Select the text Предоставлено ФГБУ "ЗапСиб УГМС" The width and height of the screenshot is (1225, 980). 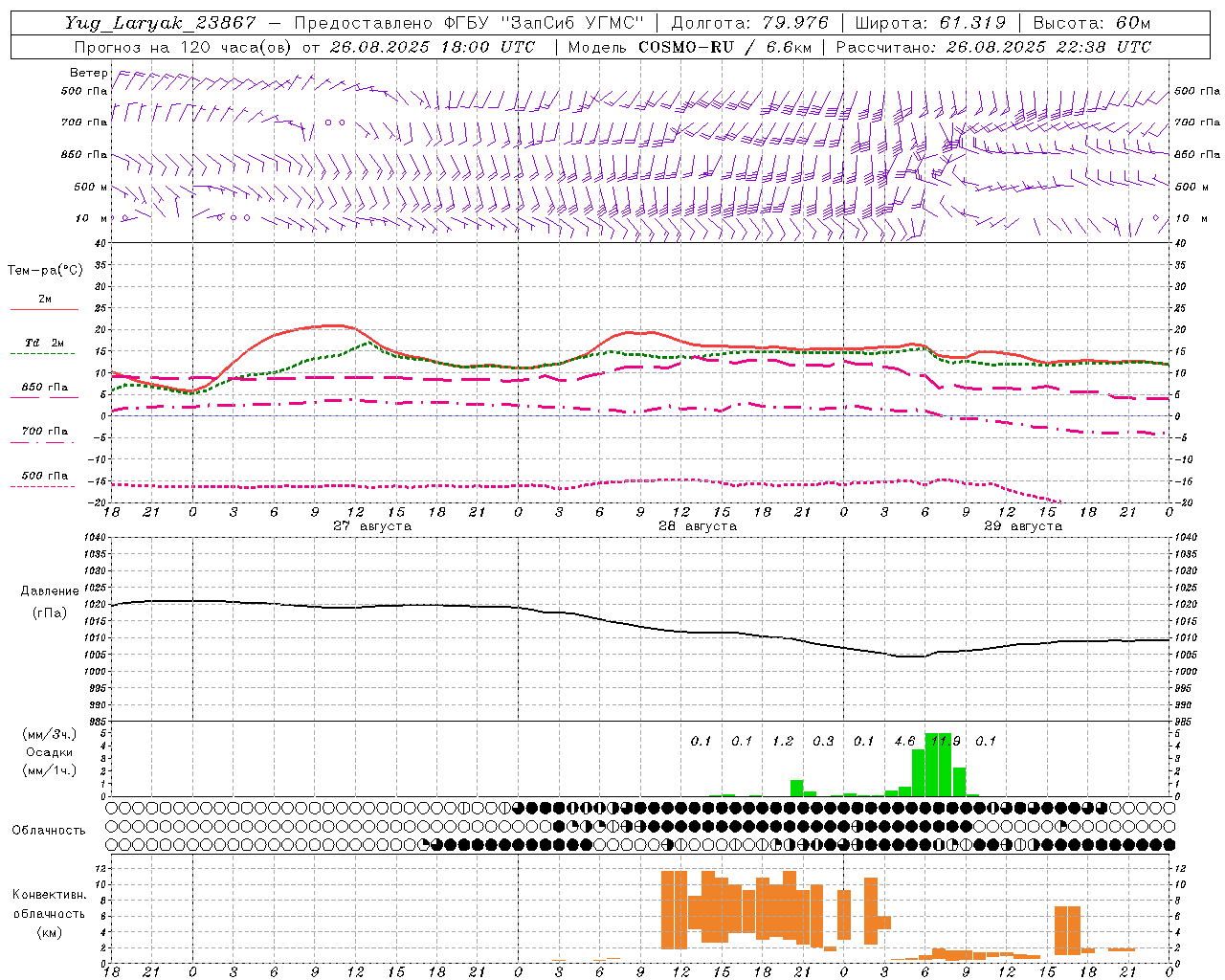(470, 23)
